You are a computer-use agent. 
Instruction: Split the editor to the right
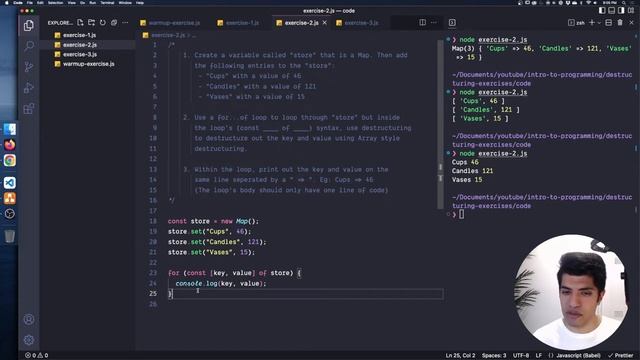tap(422, 22)
